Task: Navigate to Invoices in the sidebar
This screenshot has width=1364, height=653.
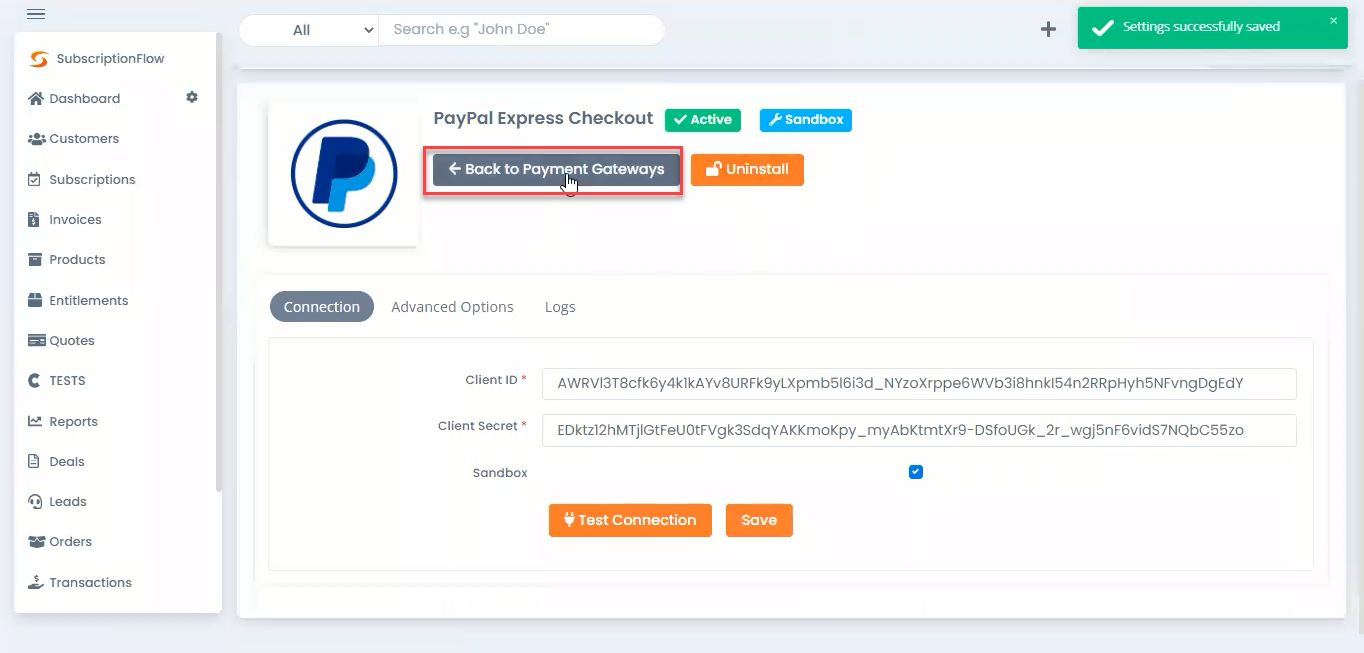Action: (75, 220)
